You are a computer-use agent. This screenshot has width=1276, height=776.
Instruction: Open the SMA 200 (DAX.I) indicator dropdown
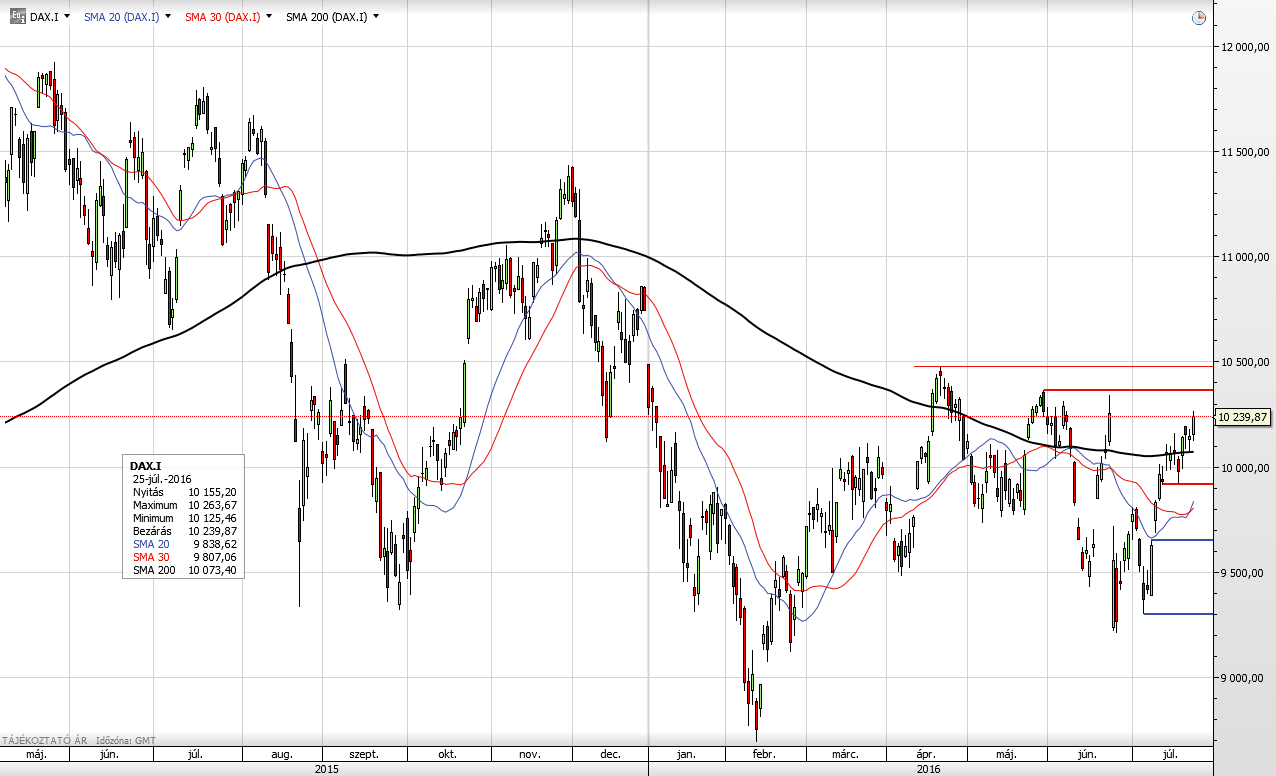[375, 17]
